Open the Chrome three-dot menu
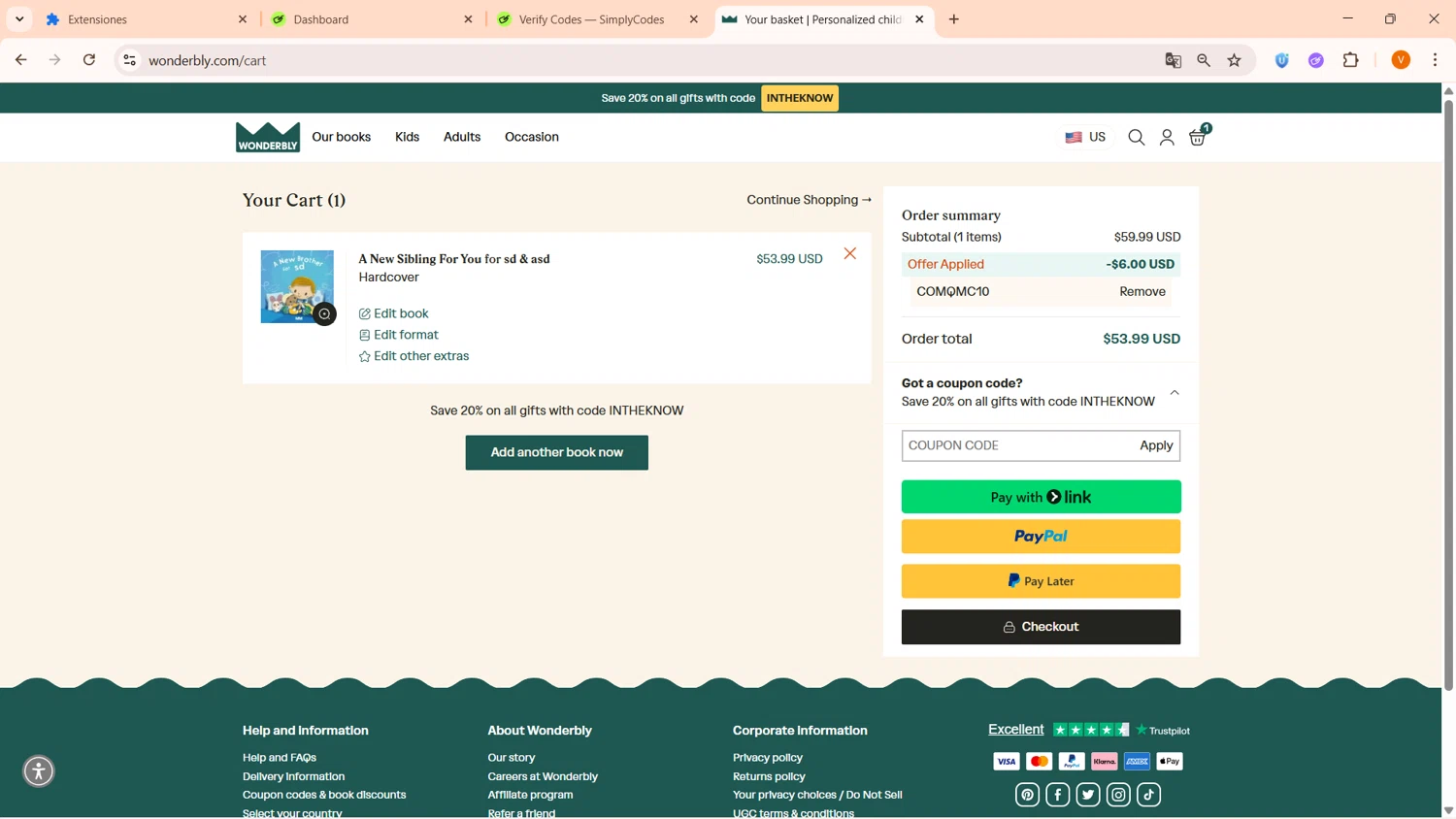 pos(1435,60)
